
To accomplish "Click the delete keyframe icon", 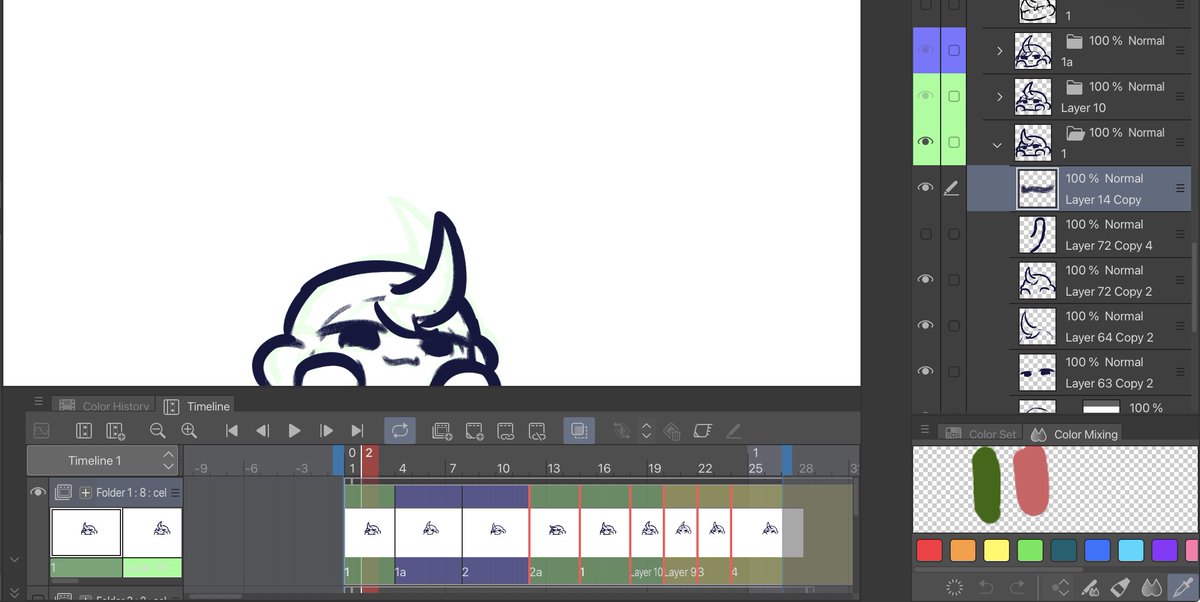I will click(x=672, y=431).
